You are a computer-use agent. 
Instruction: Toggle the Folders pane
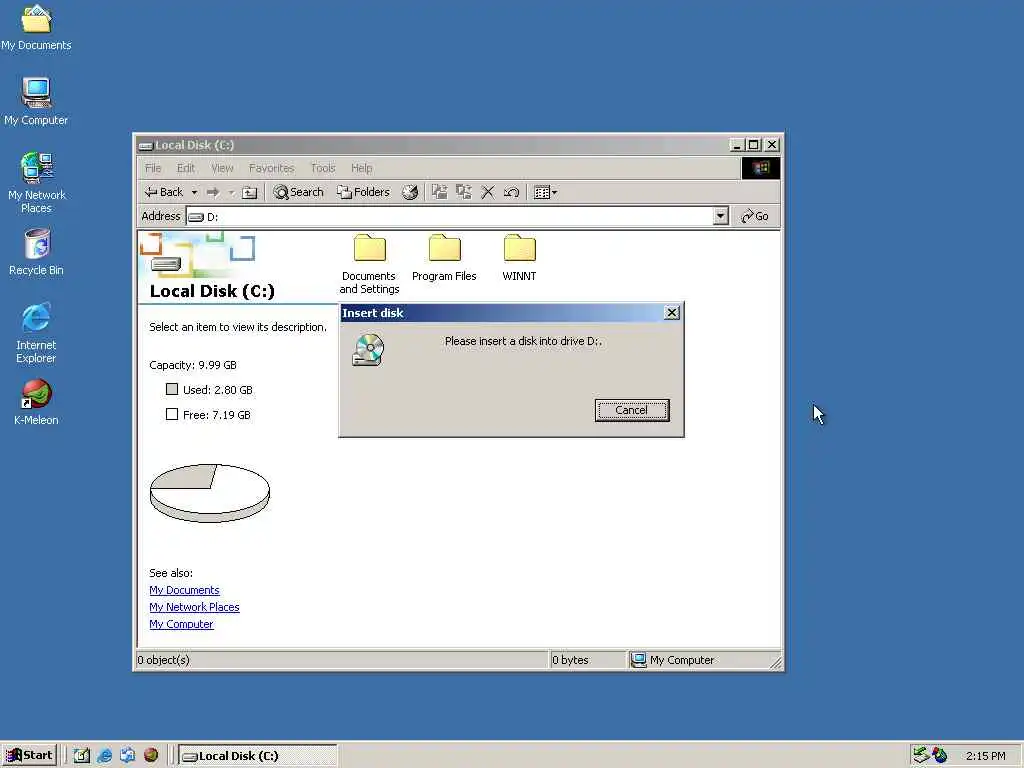[x=363, y=192]
